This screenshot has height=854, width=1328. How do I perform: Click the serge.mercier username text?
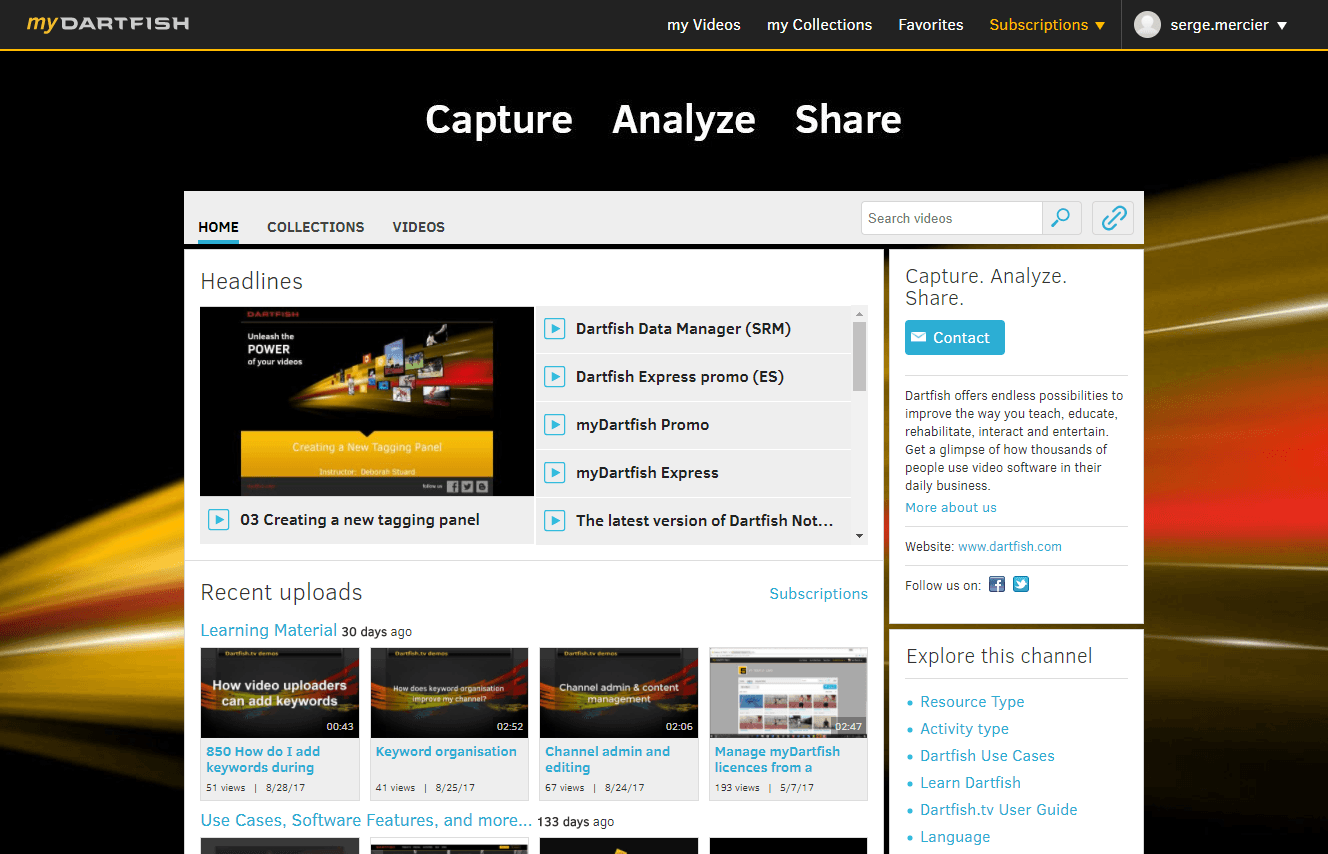pyautogui.click(x=1219, y=25)
